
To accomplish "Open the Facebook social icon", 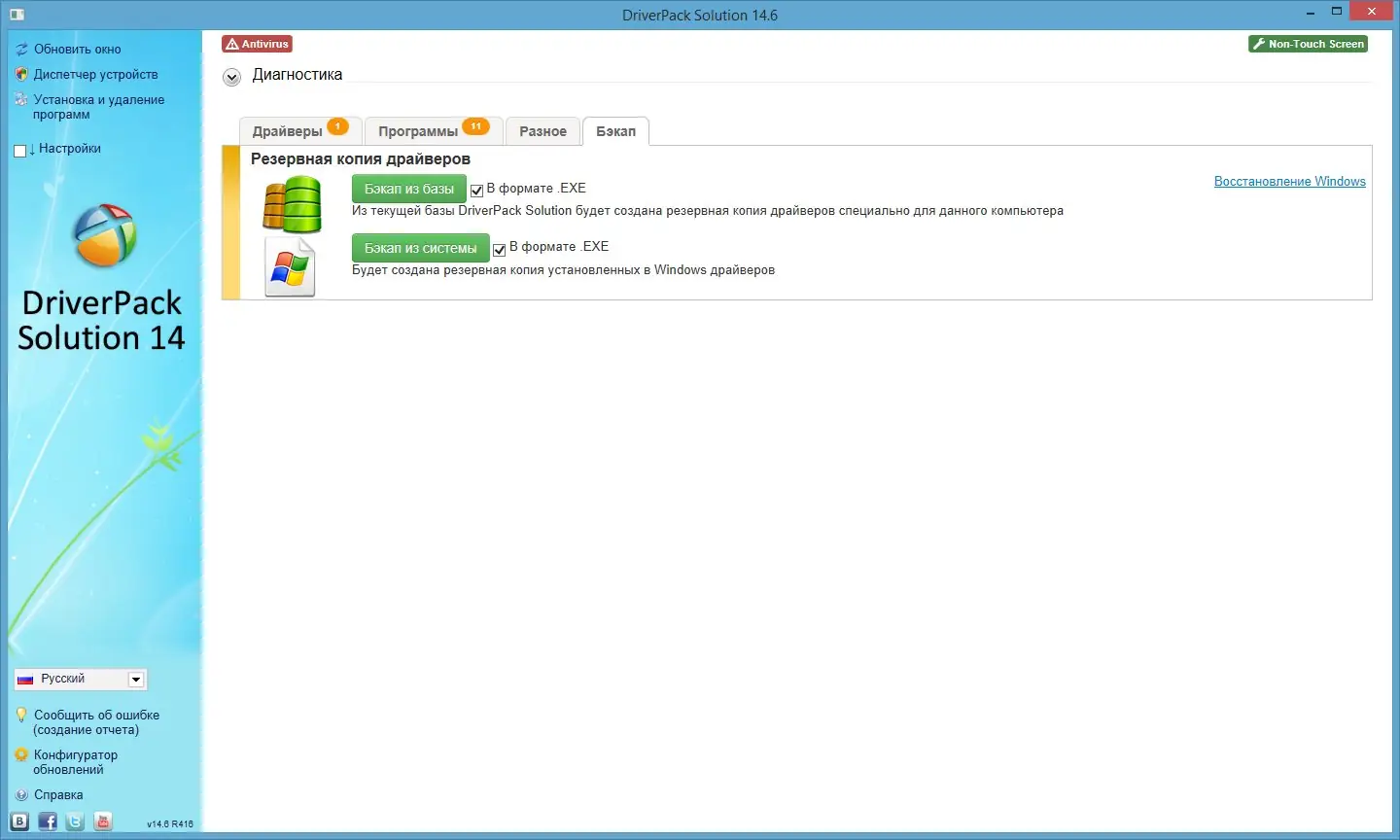I will click(x=47, y=822).
